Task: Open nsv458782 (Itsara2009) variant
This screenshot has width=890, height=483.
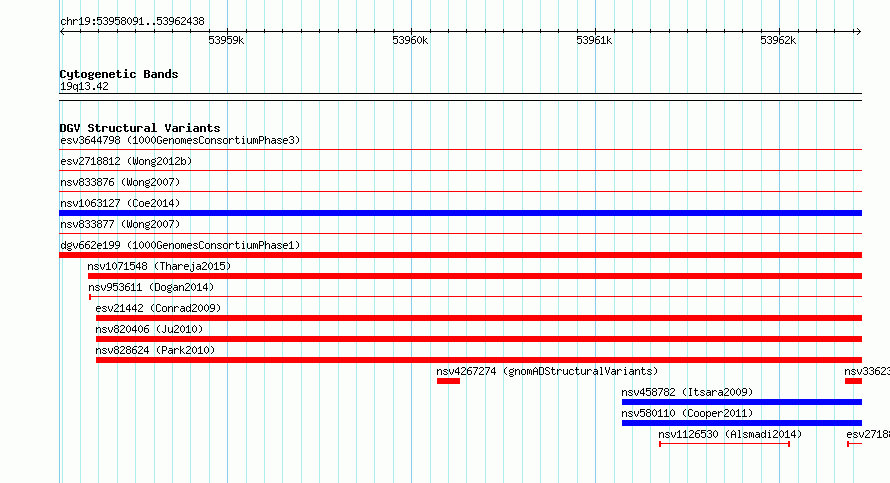Action: 687,392
